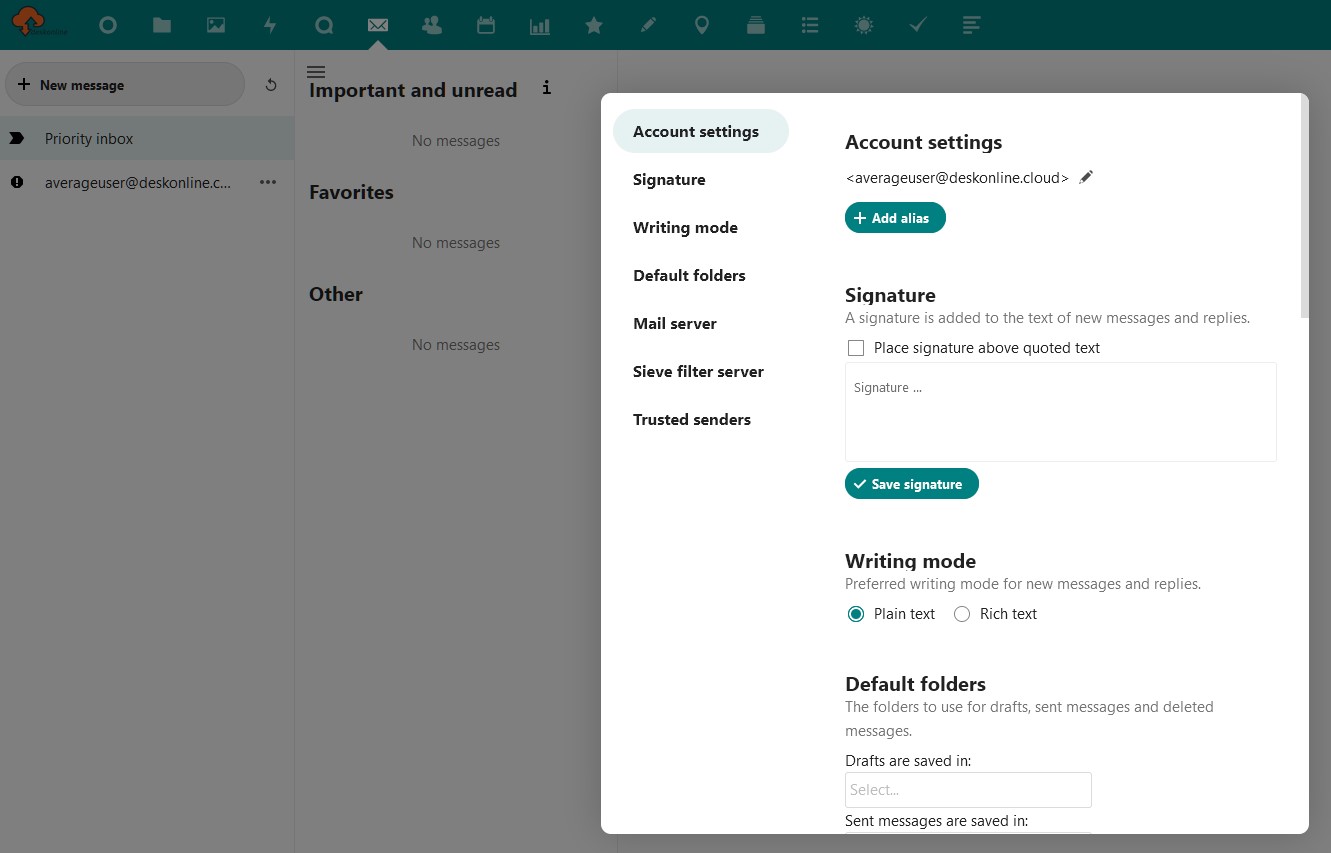Go to Trusted senders settings section
The height and width of the screenshot is (853, 1331).
click(700, 420)
